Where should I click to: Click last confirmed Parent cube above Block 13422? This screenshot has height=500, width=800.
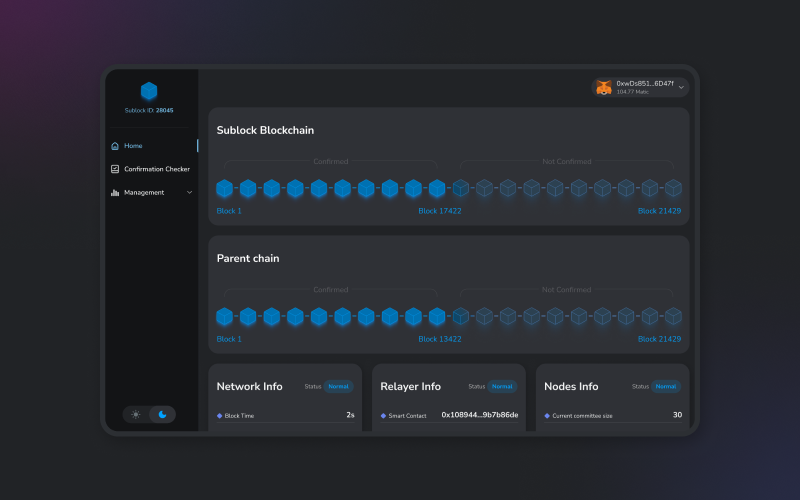[x=437, y=316]
